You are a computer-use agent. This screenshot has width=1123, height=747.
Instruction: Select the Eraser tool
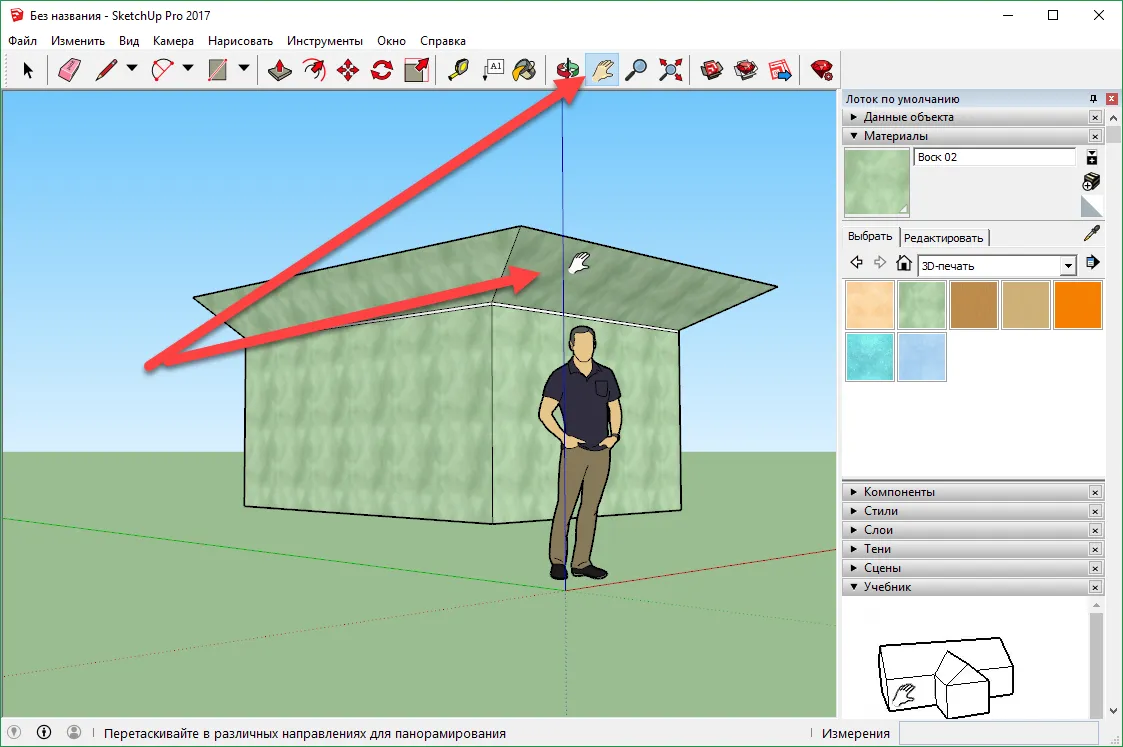click(69, 70)
